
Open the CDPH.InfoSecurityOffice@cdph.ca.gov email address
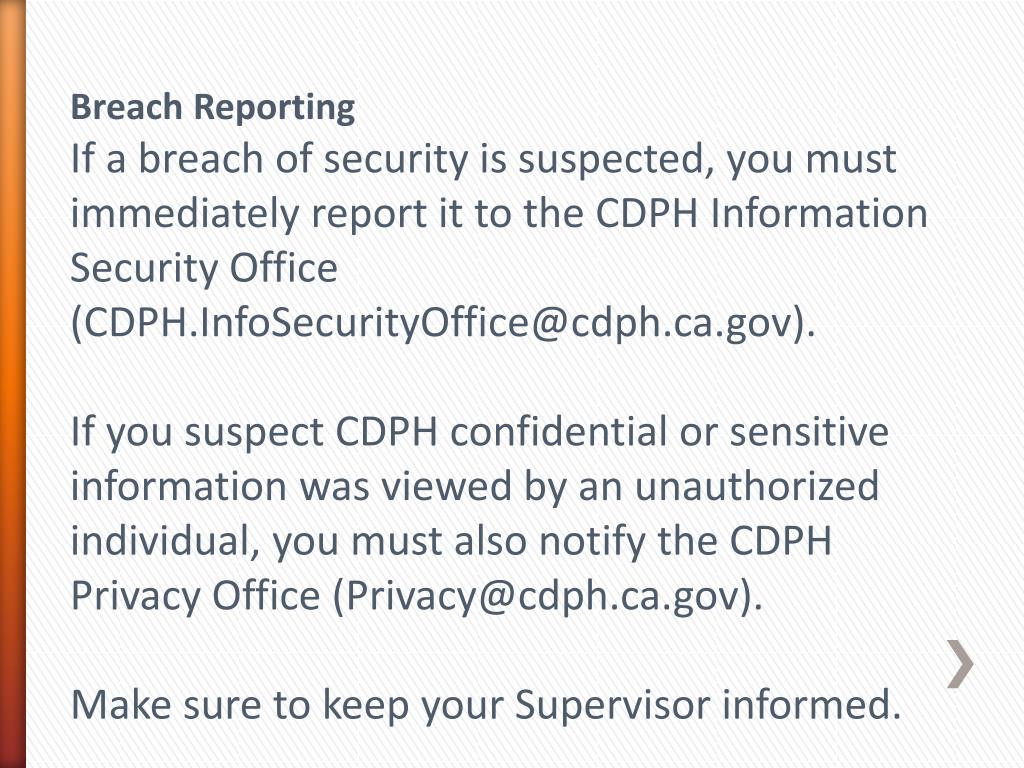coord(437,322)
